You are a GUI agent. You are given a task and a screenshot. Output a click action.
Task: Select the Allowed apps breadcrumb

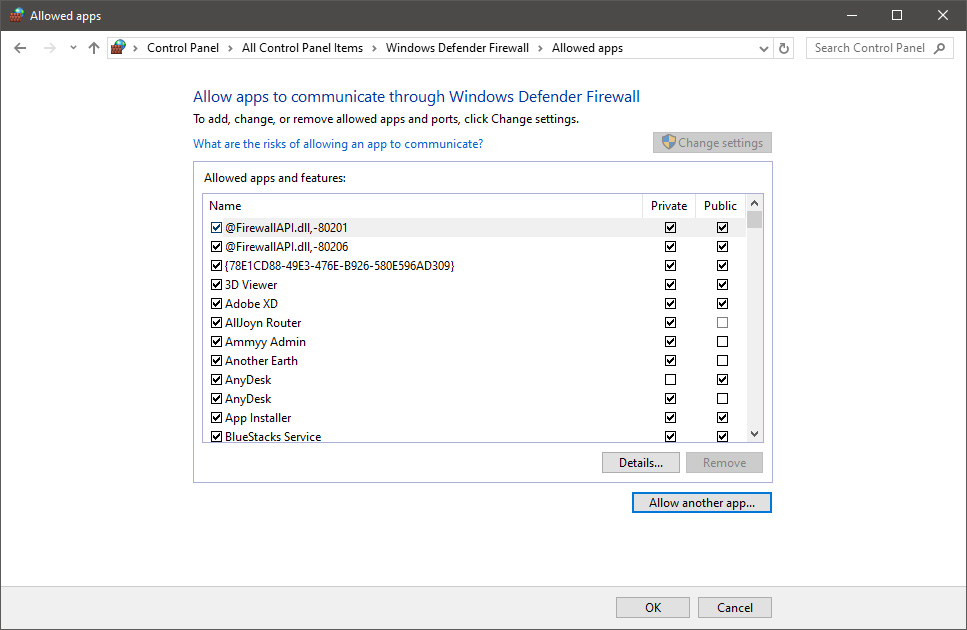[587, 48]
